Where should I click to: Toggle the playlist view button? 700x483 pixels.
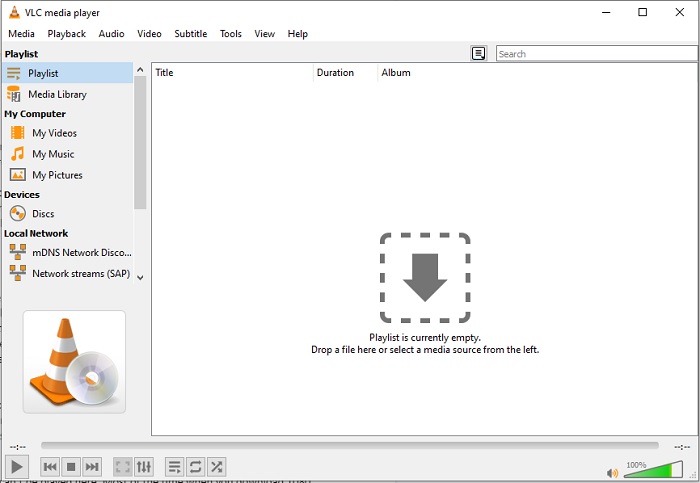click(175, 467)
